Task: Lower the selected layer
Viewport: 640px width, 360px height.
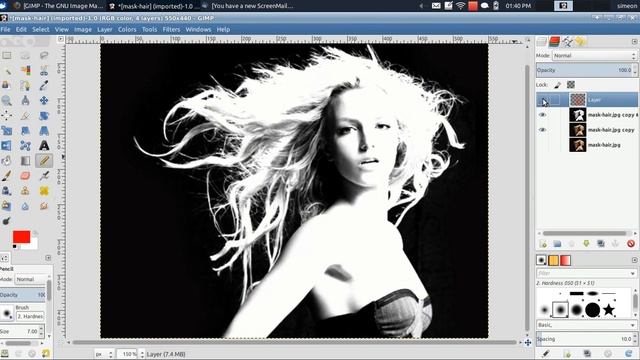Action: [x=586, y=244]
